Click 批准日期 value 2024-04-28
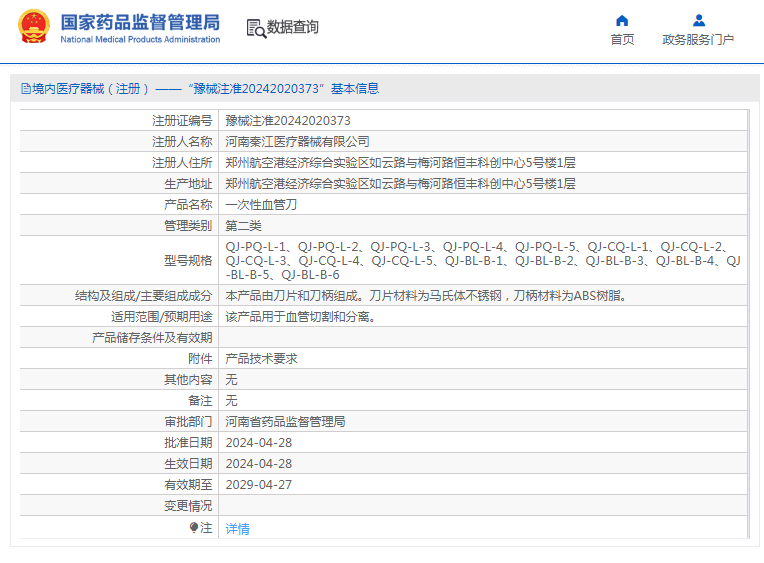This screenshot has height=563, width=764. [259, 443]
